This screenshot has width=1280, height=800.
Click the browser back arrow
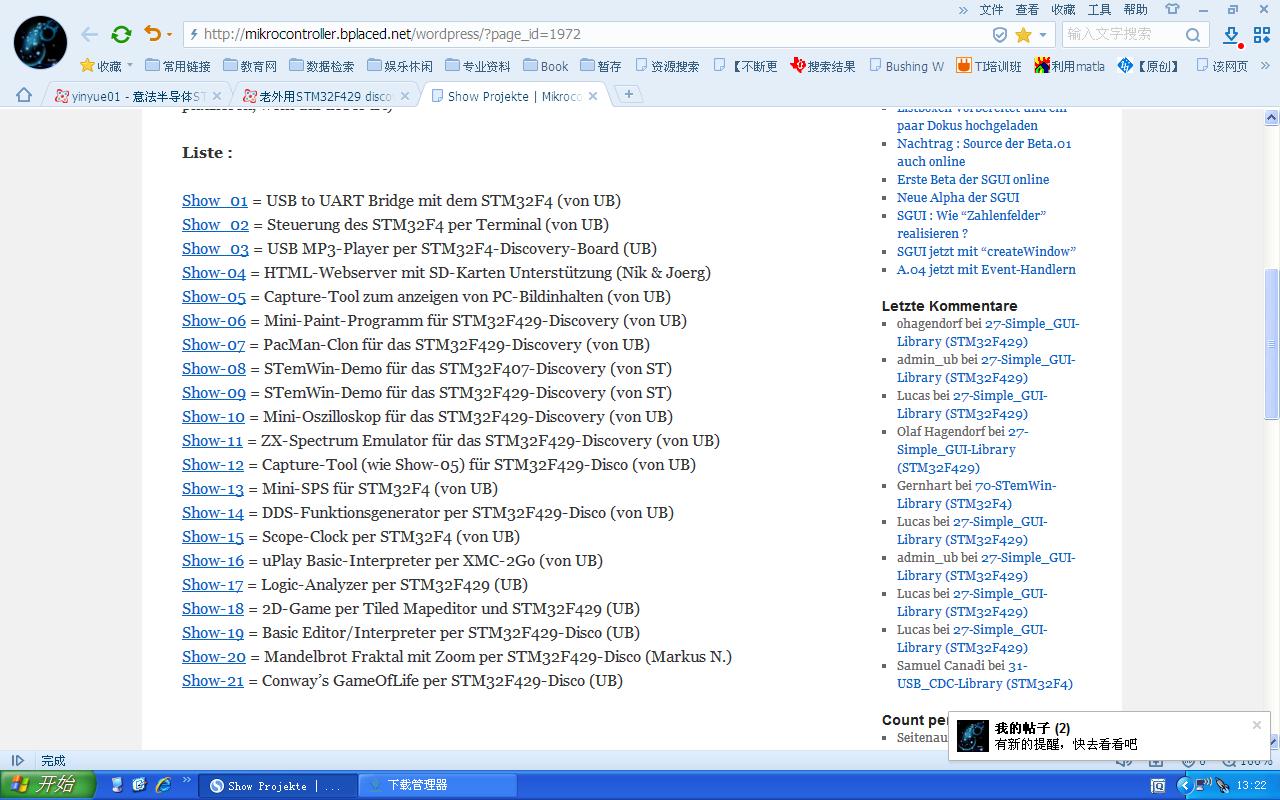coord(90,34)
